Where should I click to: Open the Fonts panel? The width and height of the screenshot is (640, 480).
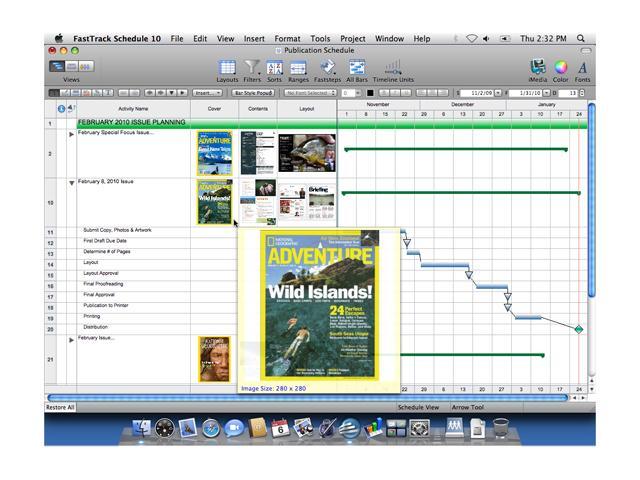coord(583,68)
